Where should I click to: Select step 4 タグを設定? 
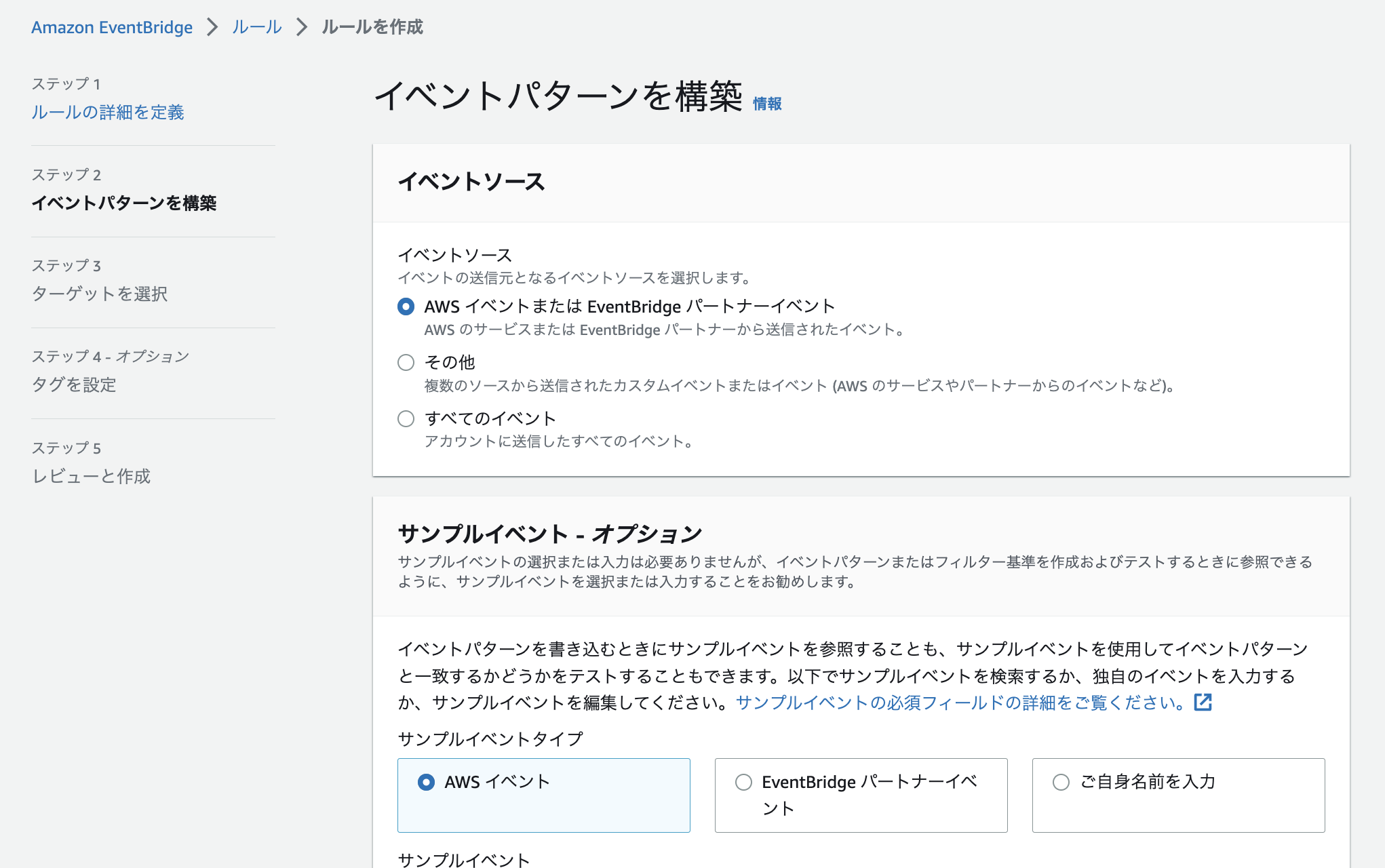(x=74, y=384)
